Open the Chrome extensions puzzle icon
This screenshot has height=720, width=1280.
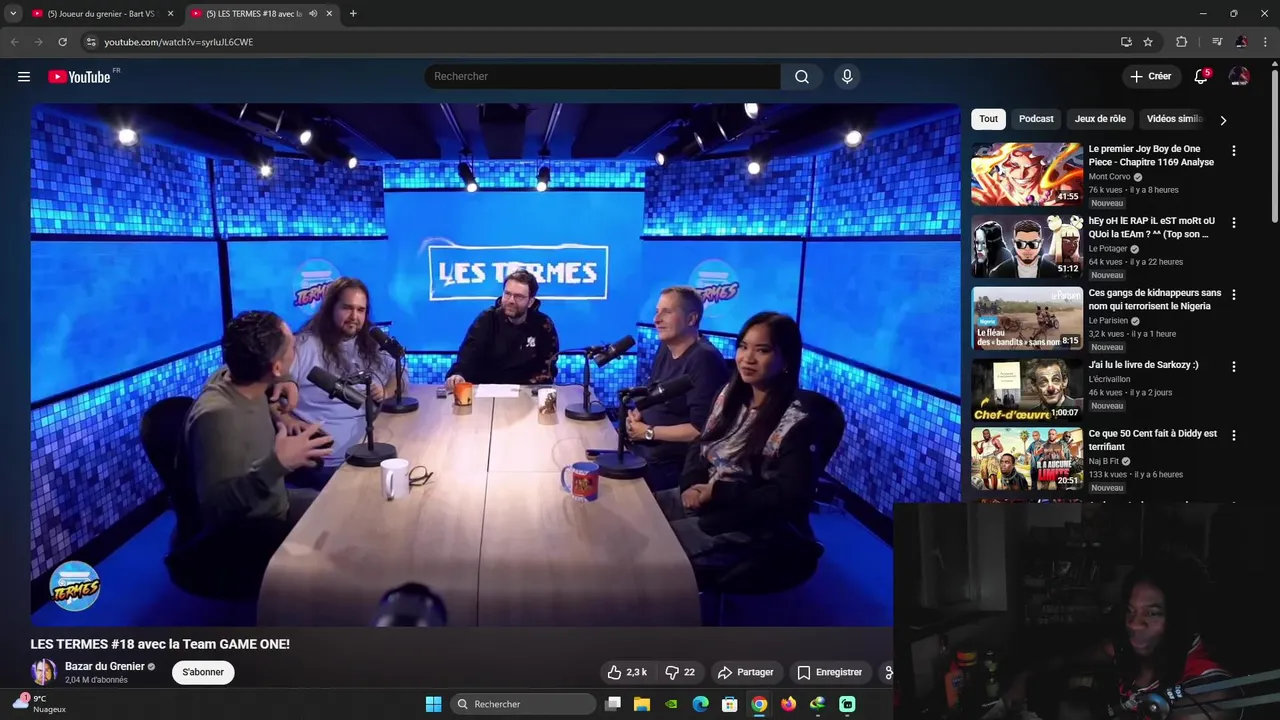pyautogui.click(x=1181, y=42)
